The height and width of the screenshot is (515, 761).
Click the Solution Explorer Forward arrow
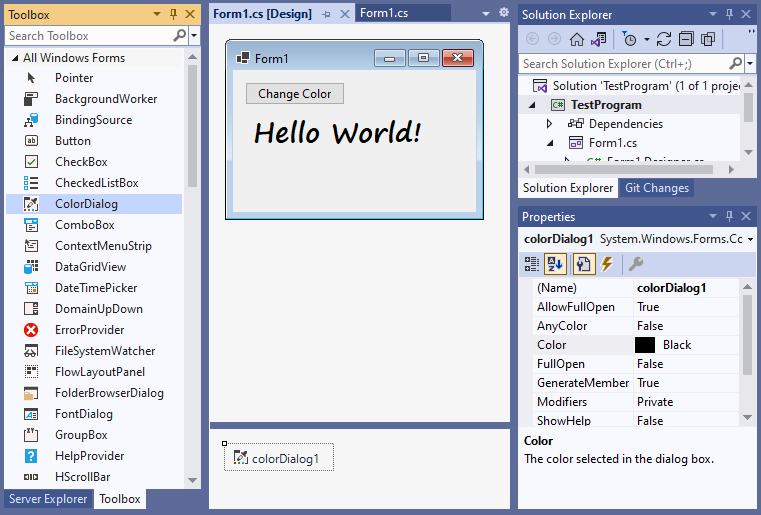(x=554, y=39)
